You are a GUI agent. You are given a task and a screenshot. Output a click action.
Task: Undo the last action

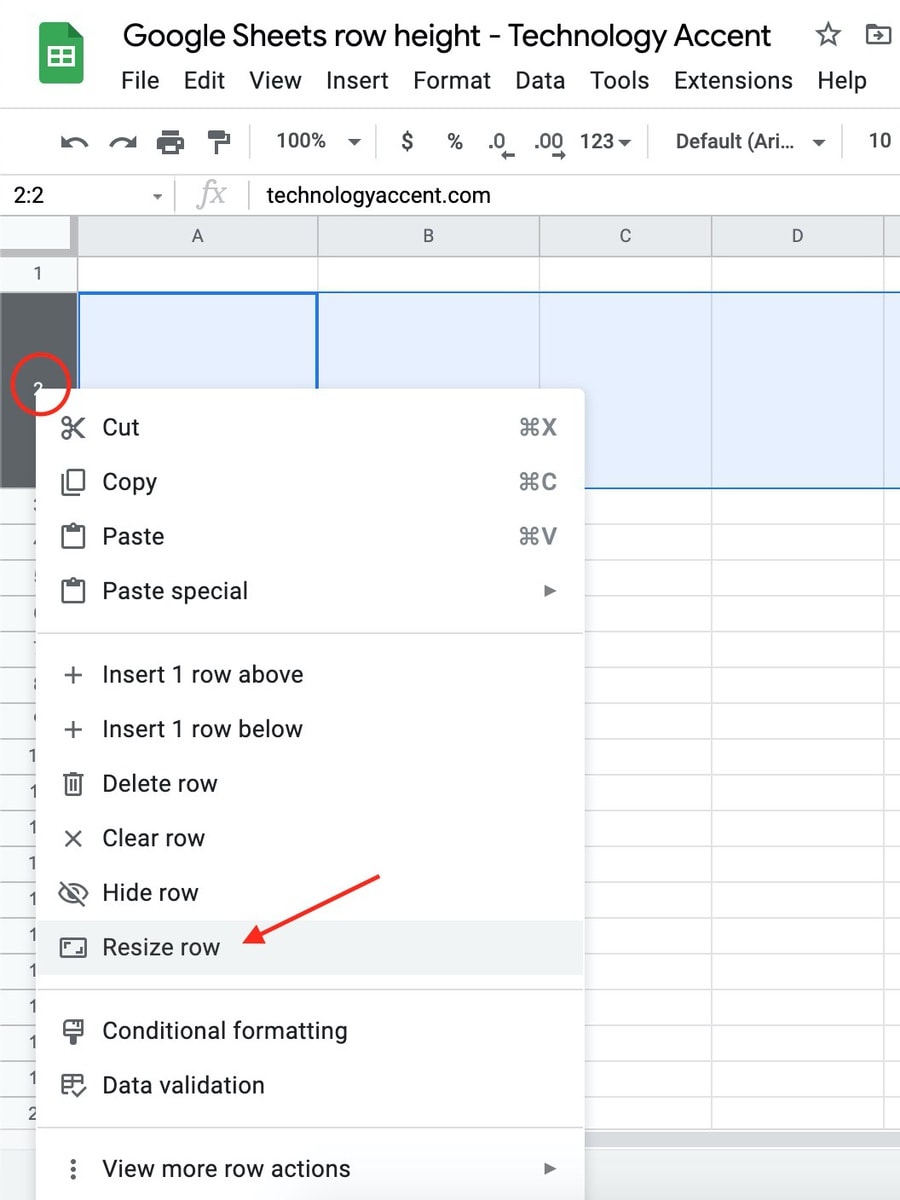[74, 142]
